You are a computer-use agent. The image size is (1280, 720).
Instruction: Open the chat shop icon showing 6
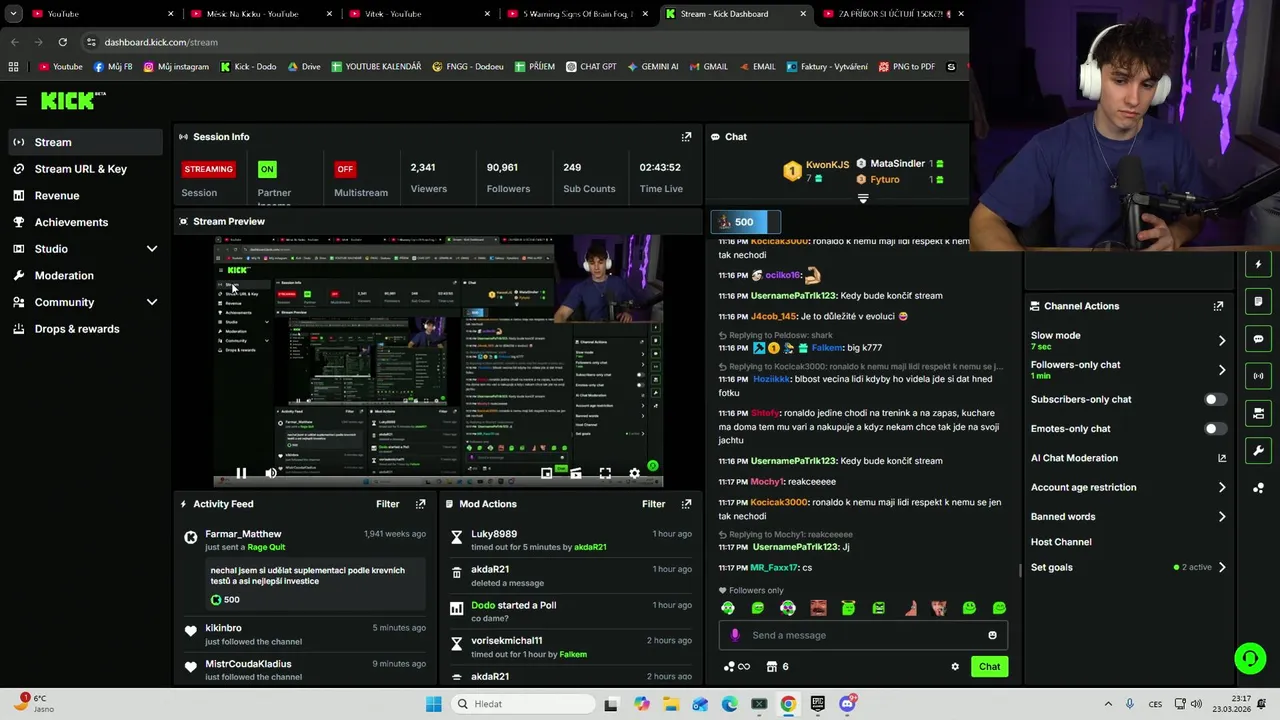[777, 667]
